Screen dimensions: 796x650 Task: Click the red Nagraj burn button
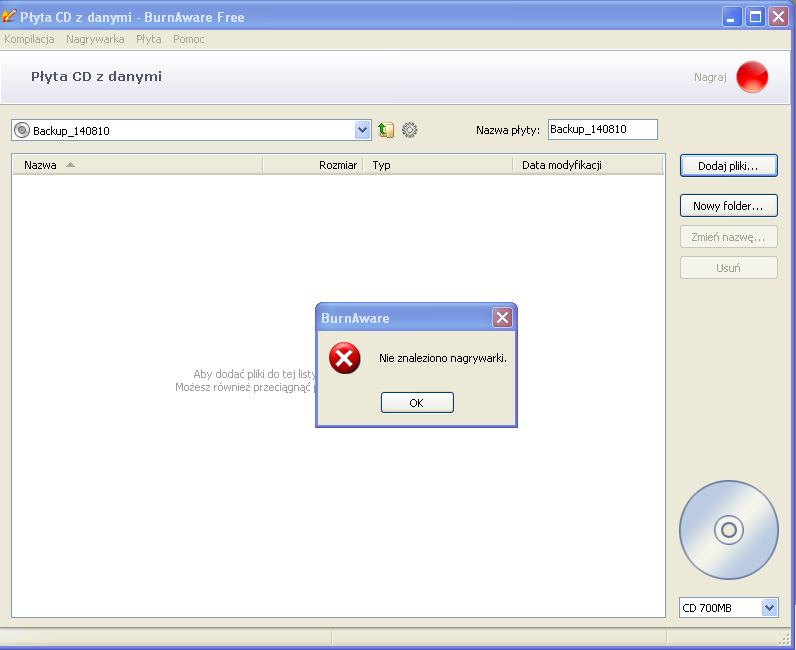coord(752,77)
